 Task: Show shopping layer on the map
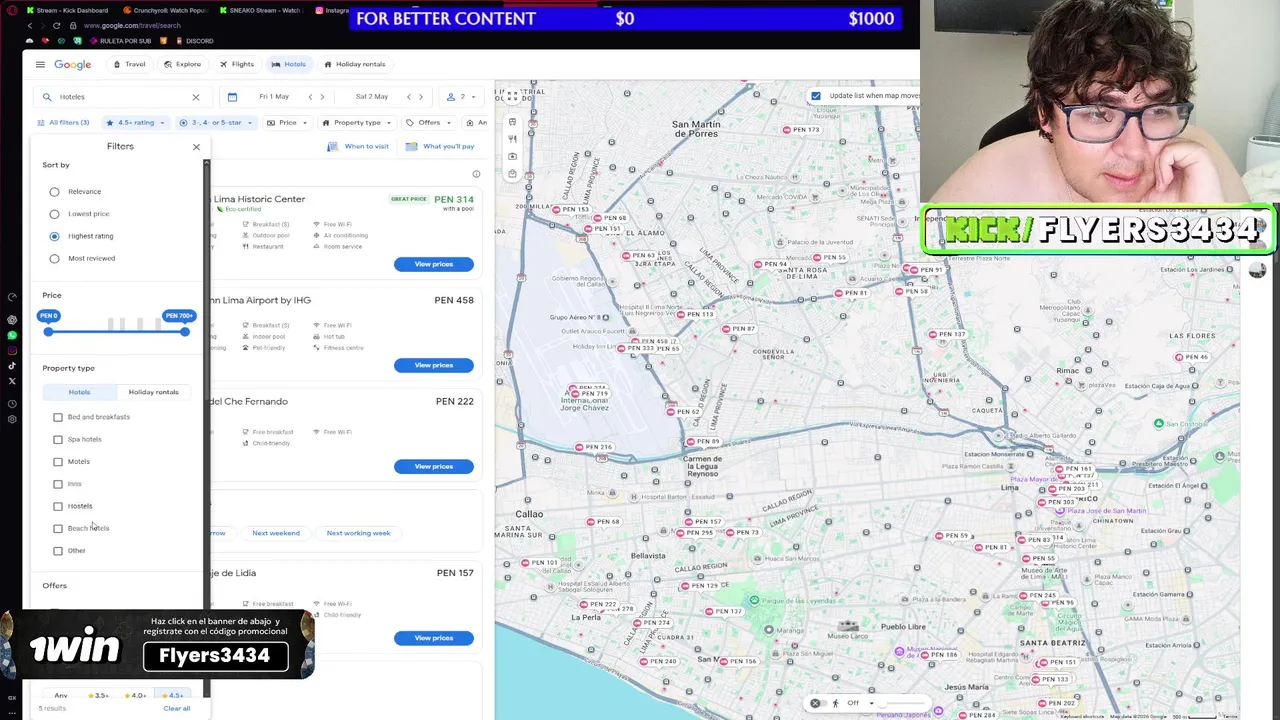click(512, 174)
